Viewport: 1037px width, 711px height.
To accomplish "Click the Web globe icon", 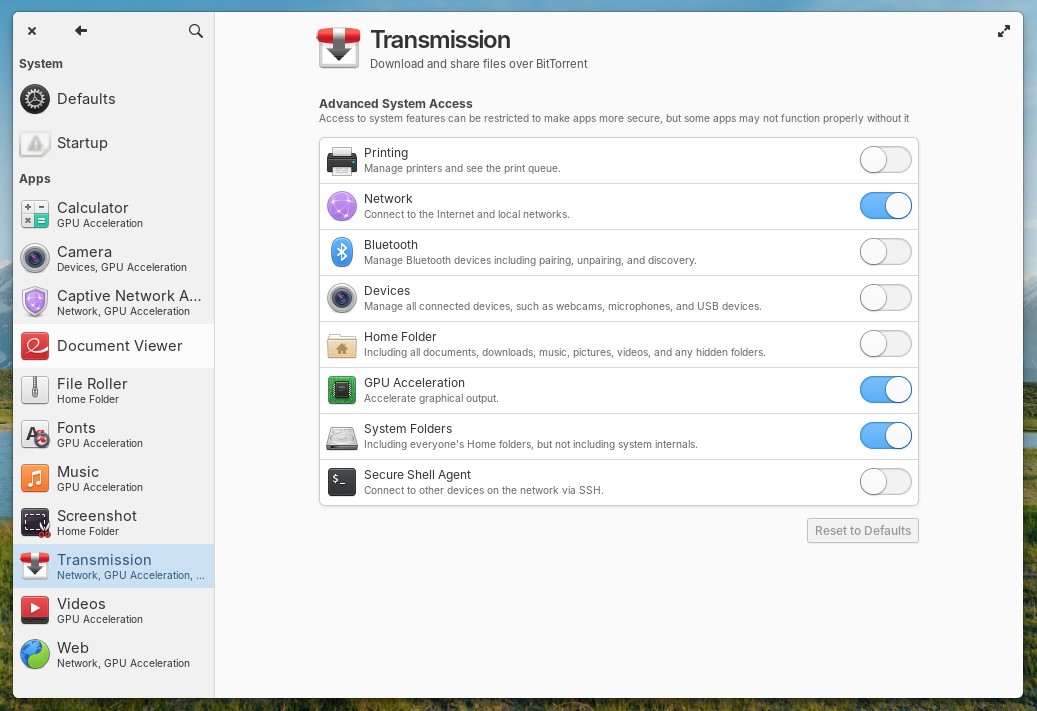I will tap(34, 654).
